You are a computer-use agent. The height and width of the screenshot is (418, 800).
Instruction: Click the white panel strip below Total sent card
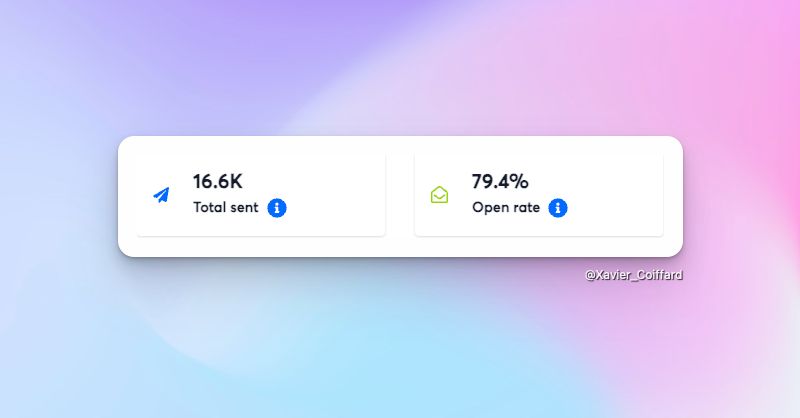pyautogui.click(x=260, y=246)
